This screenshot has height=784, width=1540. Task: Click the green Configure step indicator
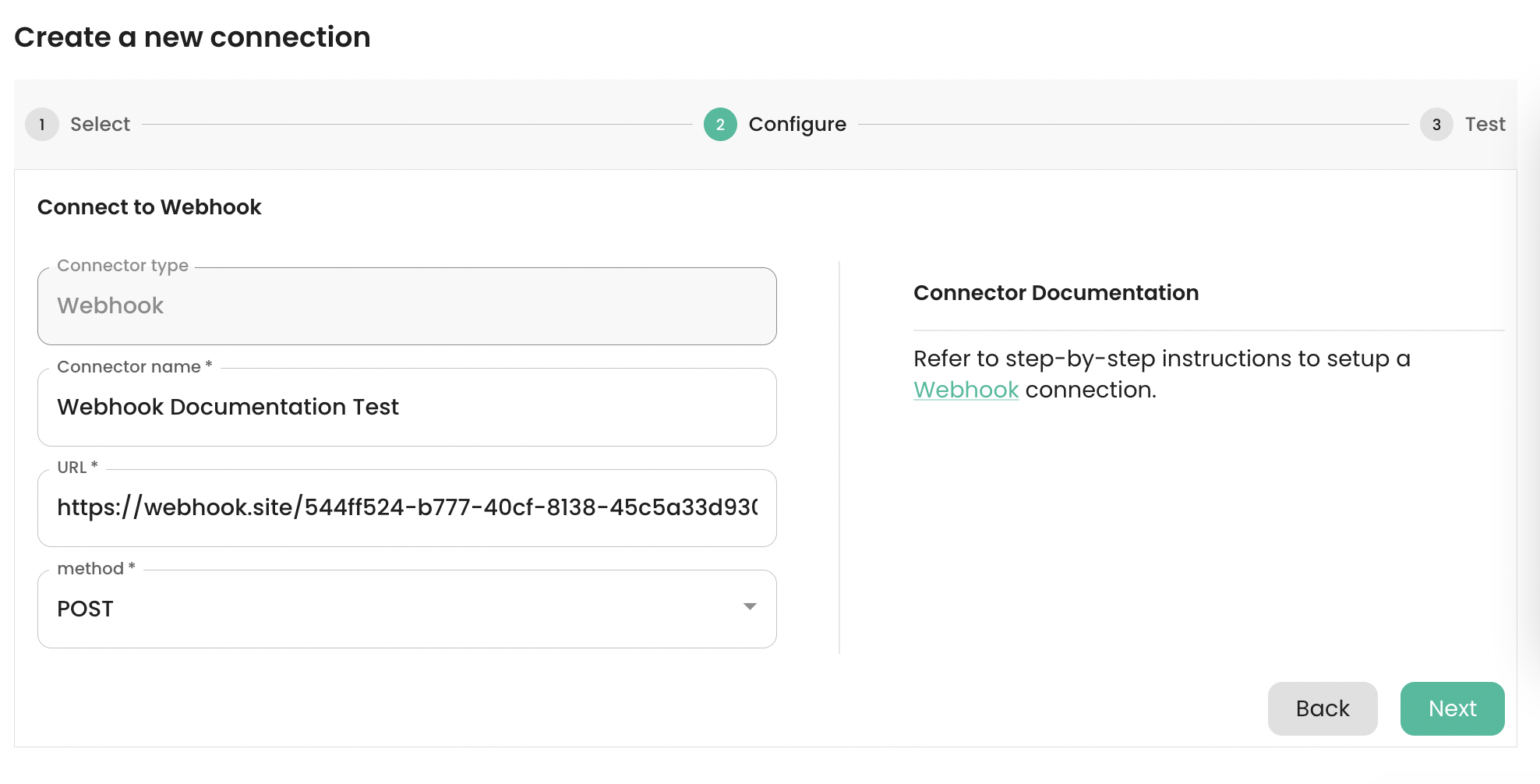pos(719,124)
